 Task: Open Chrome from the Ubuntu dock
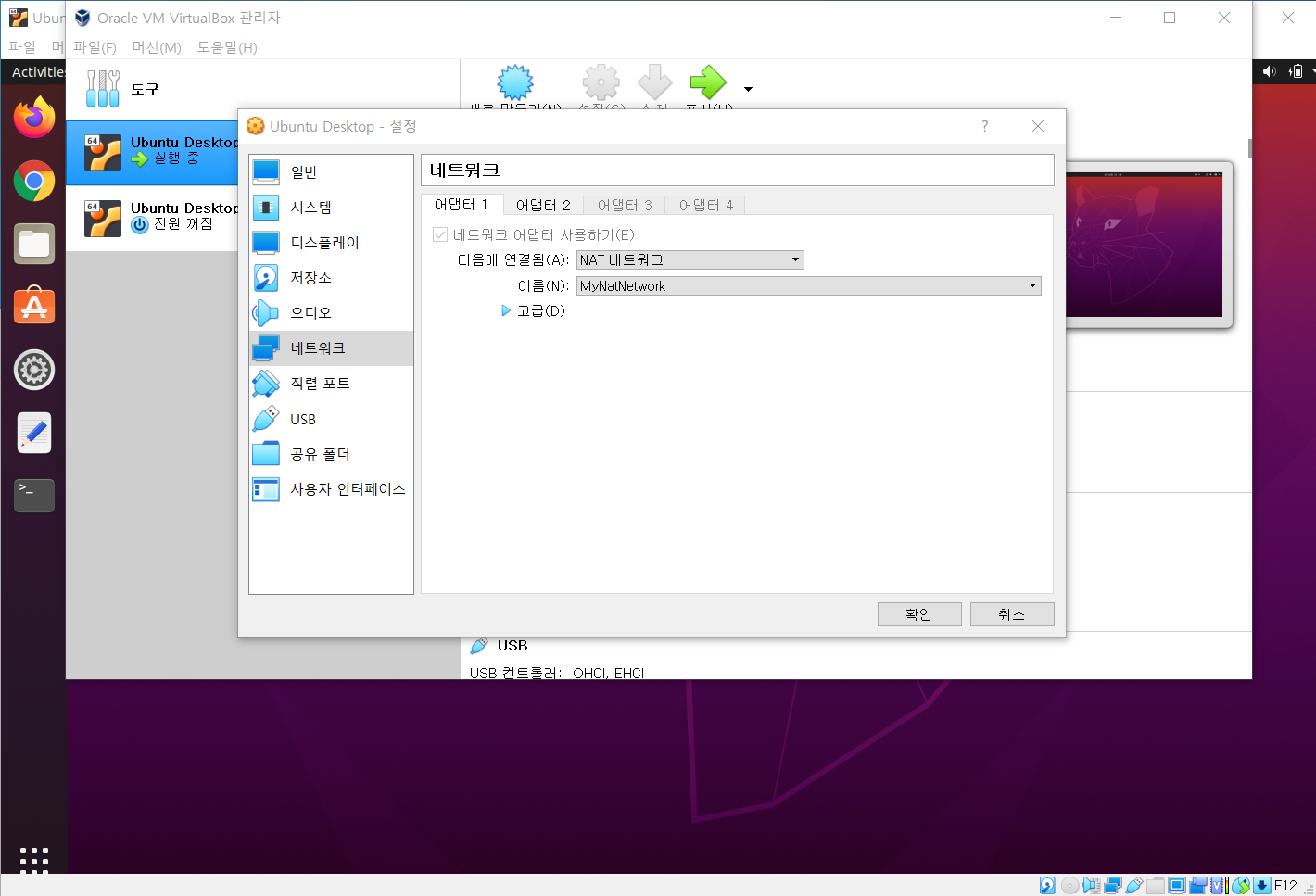tap(34, 181)
